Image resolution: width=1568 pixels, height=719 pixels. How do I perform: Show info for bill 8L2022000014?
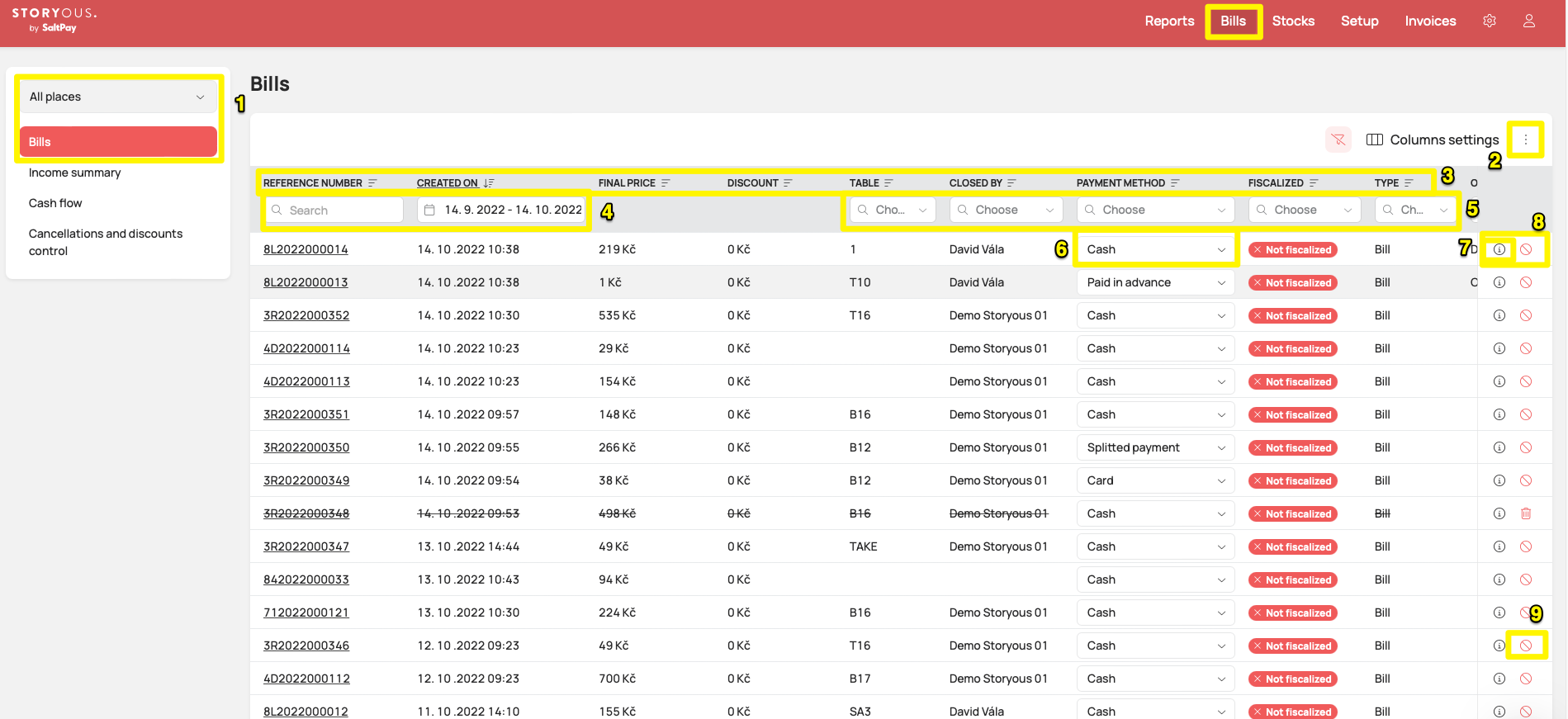(1499, 249)
